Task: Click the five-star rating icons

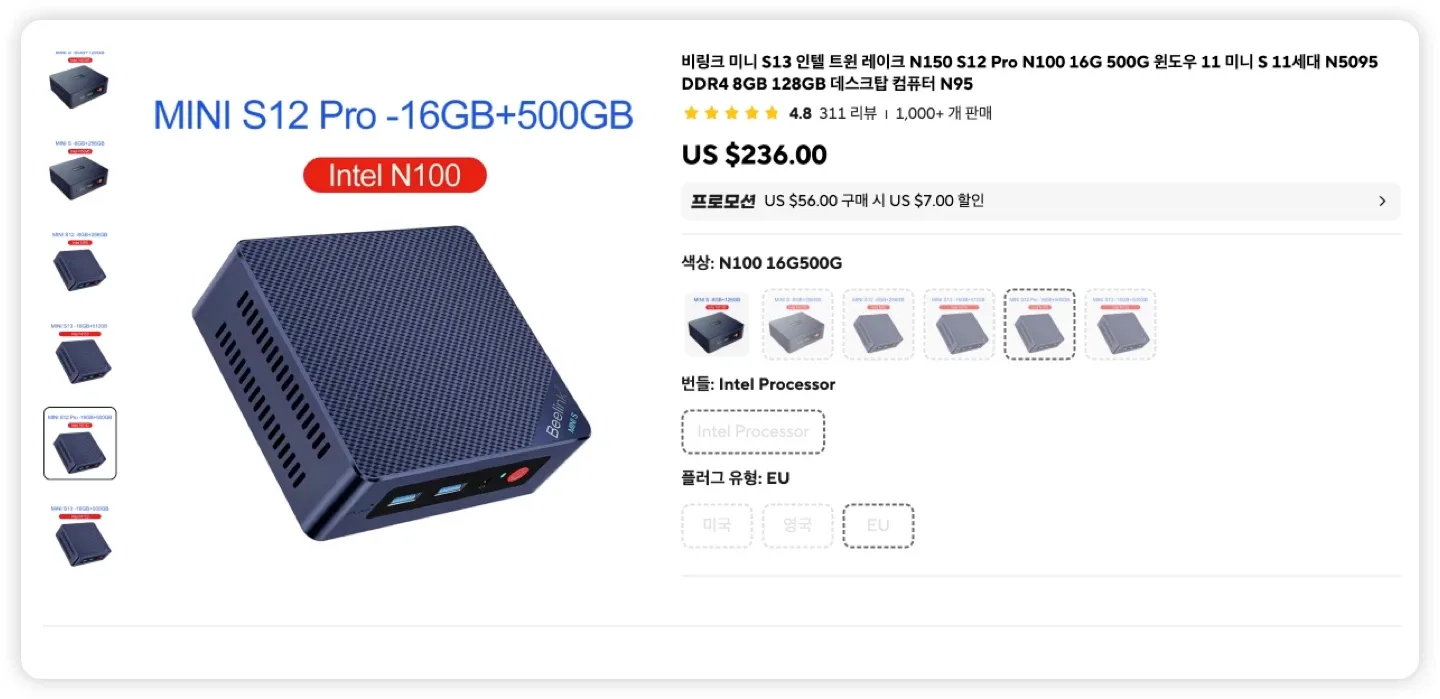Action: pos(730,114)
